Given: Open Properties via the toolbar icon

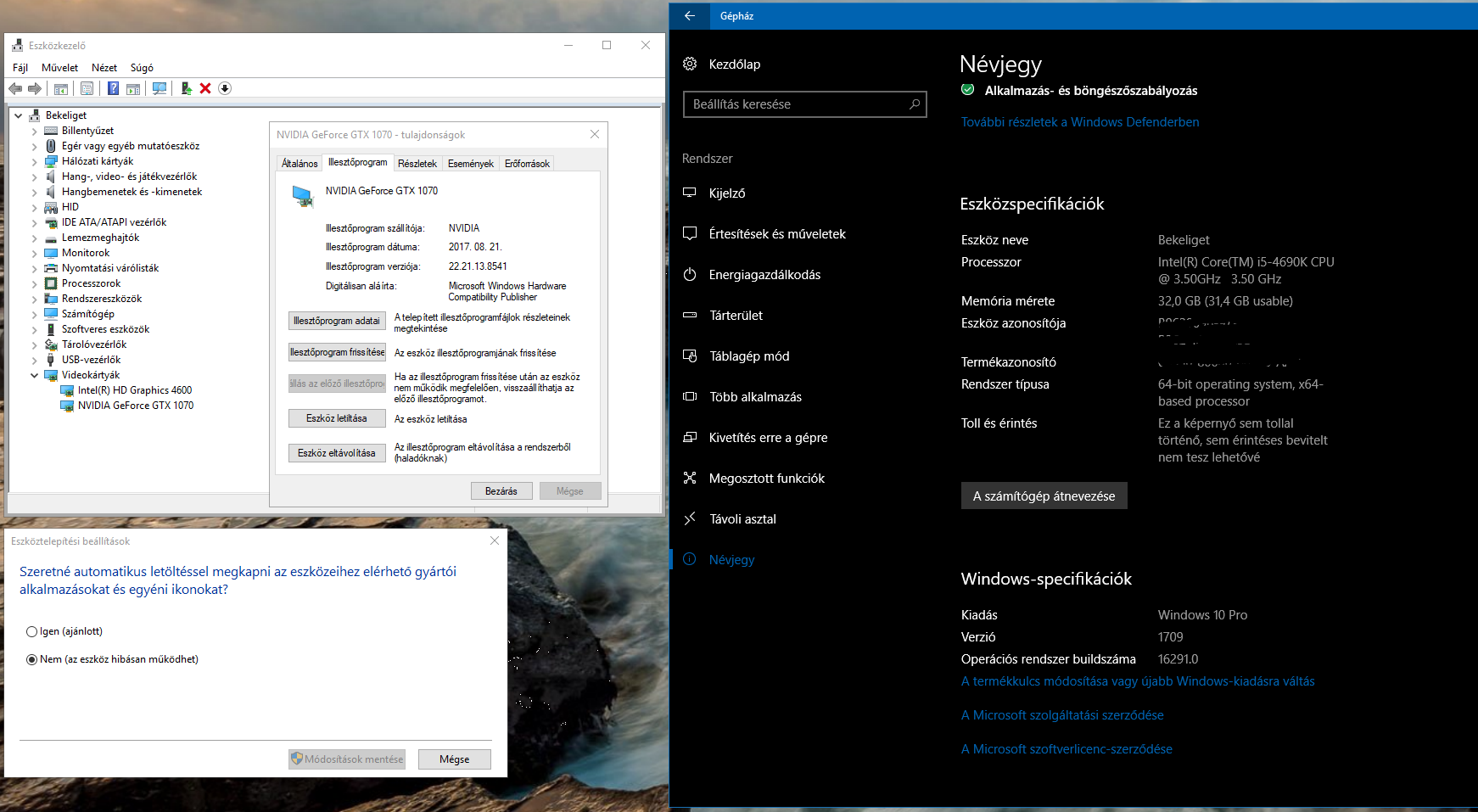Looking at the screenshot, I should [x=87, y=88].
